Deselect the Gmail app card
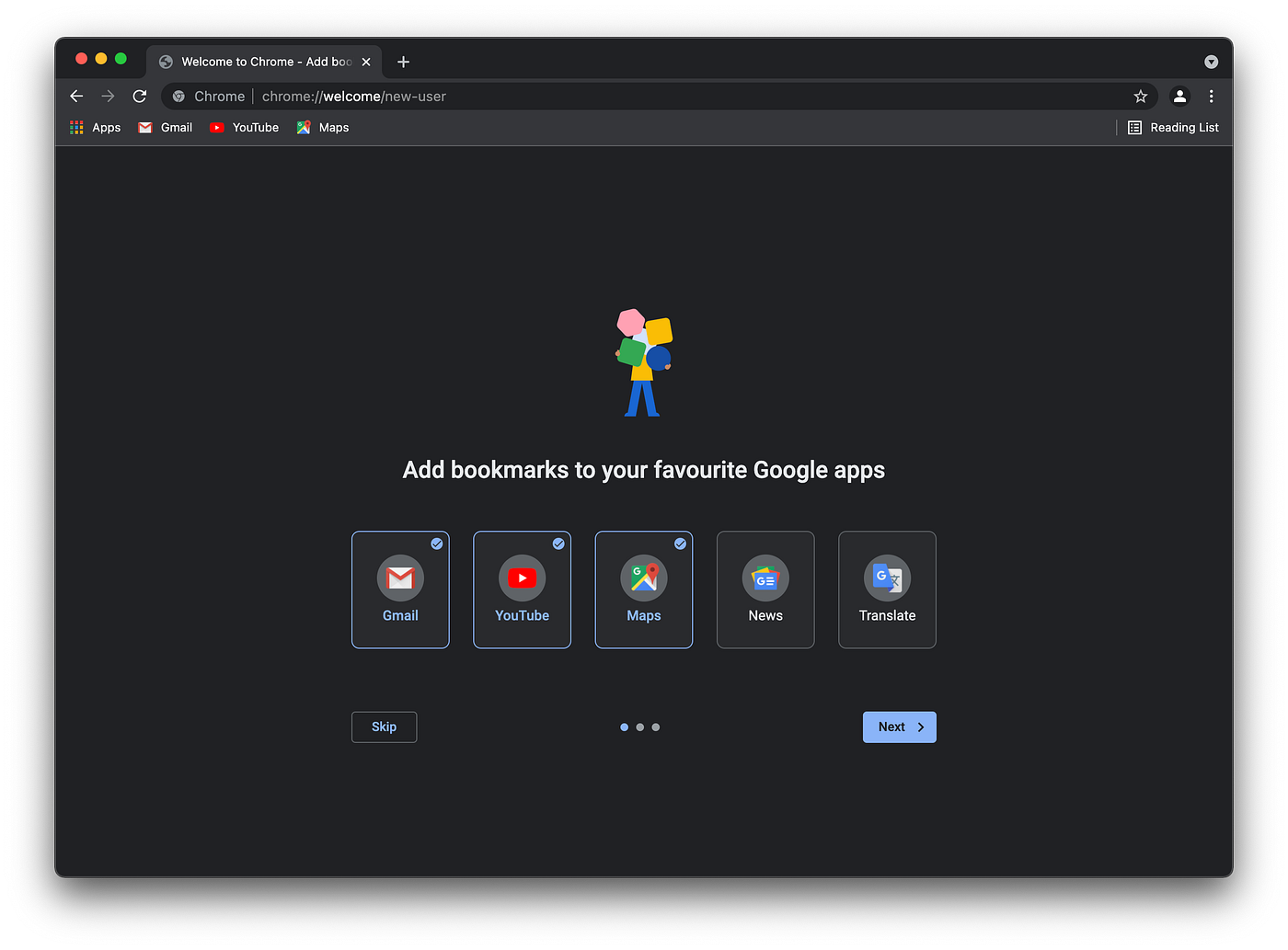Viewport: 1288px width, 950px height. point(400,589)
